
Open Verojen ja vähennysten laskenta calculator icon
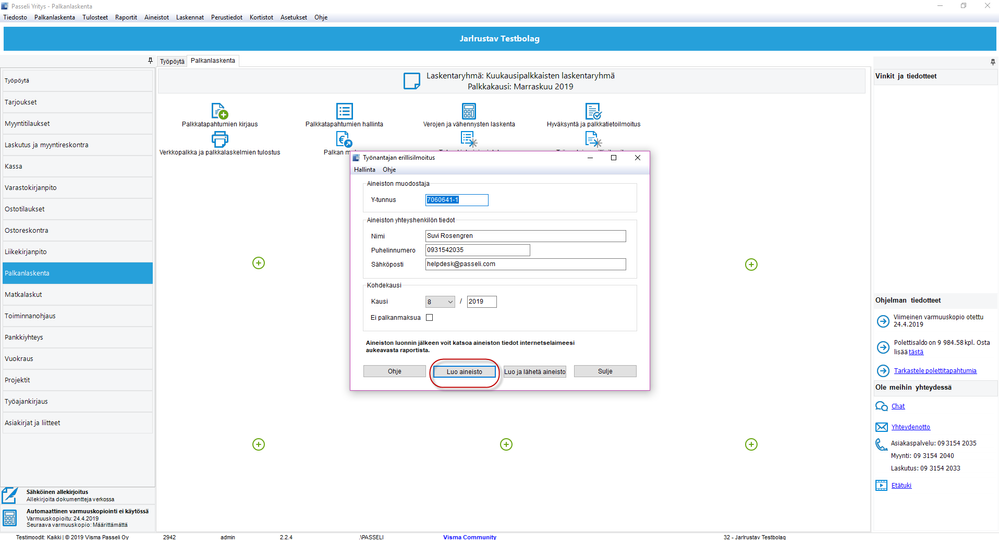click(469, 111)
